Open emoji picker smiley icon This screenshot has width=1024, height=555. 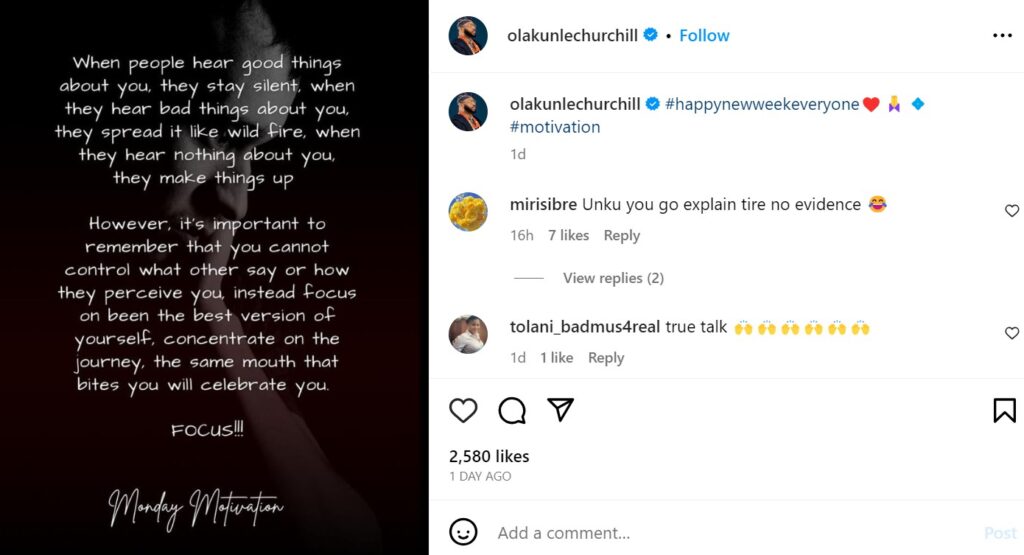[x=463, y=532]
